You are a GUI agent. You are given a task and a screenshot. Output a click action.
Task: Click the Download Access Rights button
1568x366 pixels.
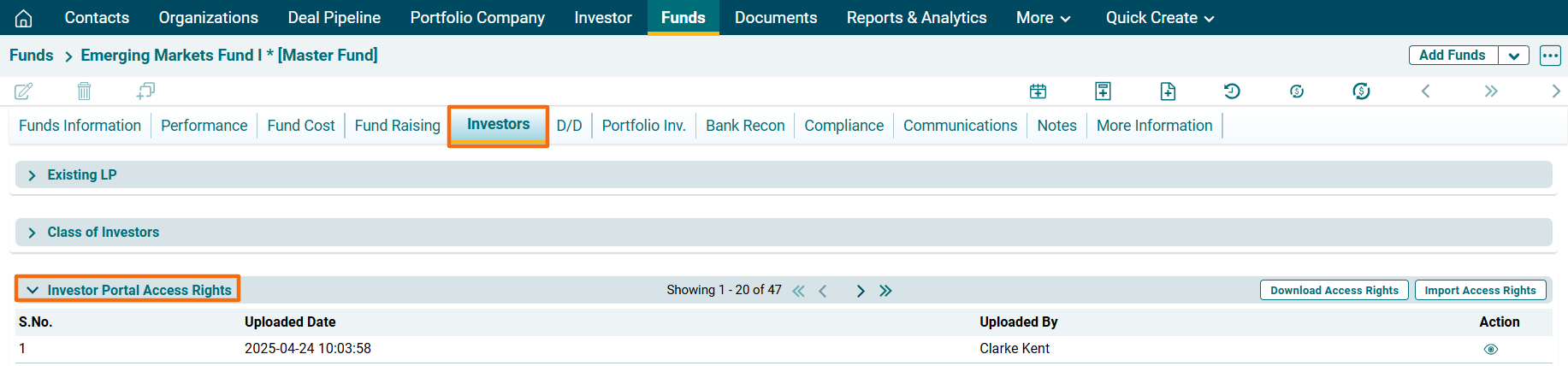click(x=1334, y=291)
